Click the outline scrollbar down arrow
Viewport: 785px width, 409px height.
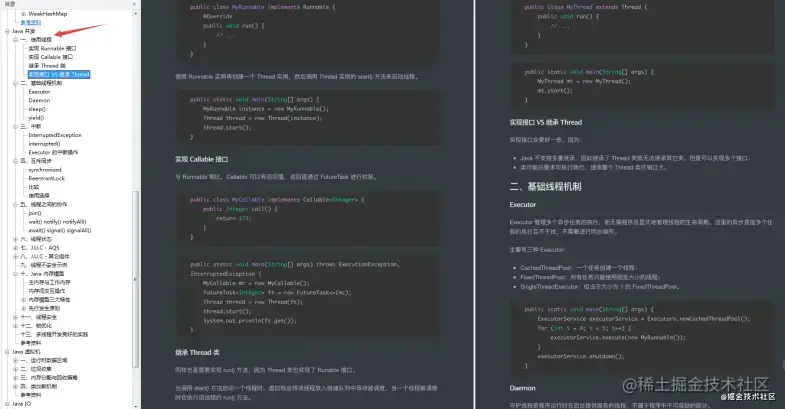tap(136, 405)
